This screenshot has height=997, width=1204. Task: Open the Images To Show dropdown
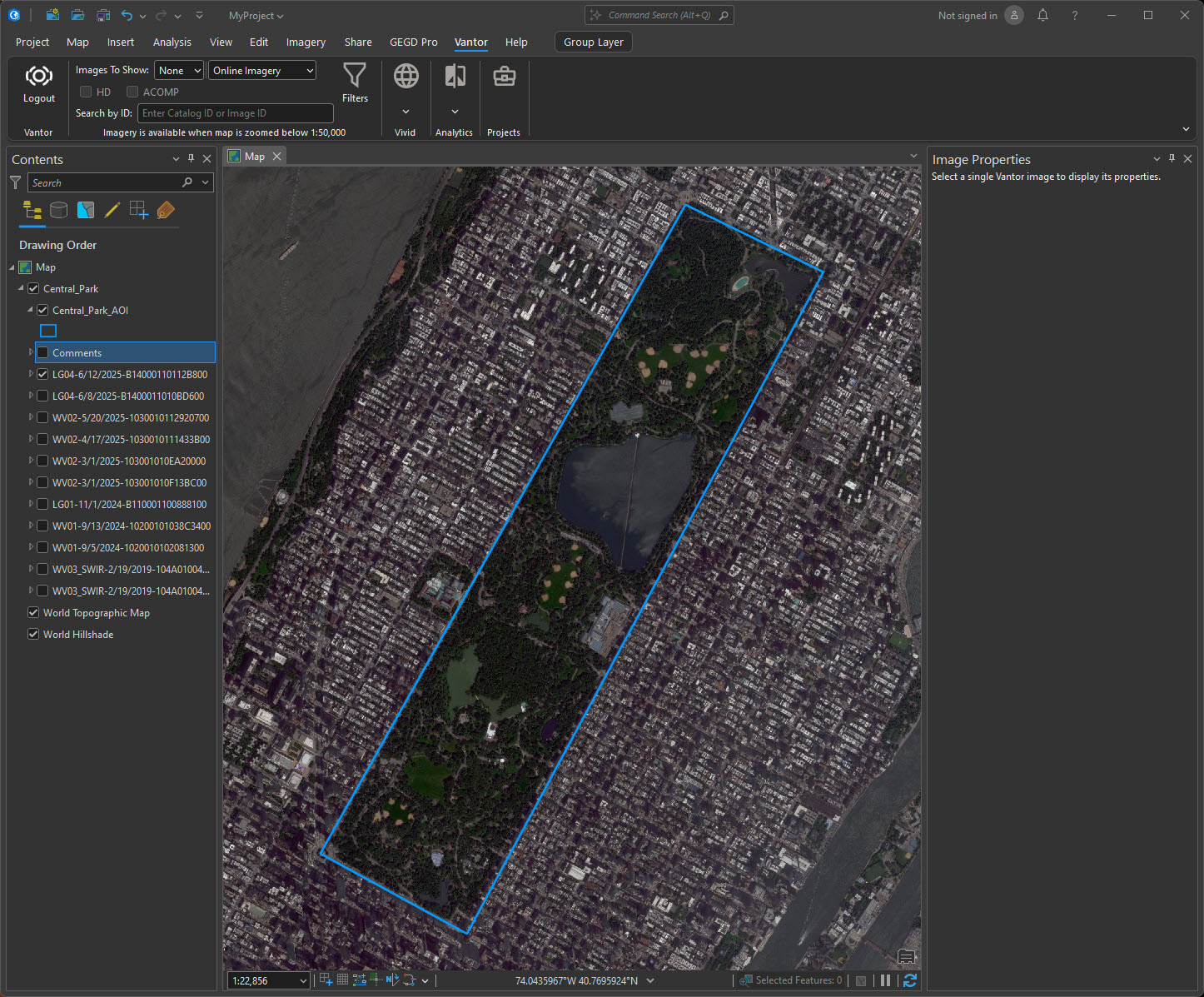(x=178, y=71)
